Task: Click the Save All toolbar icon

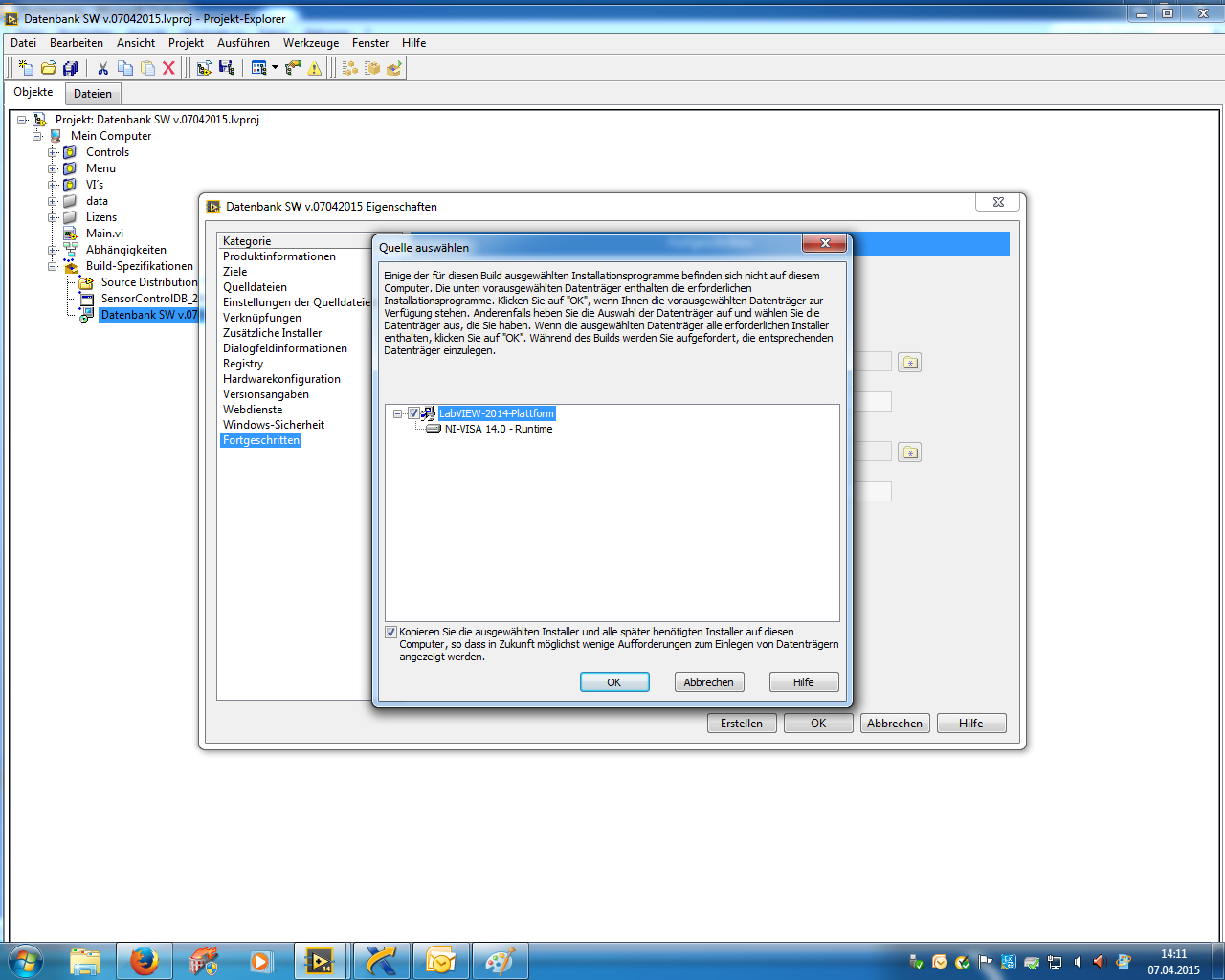Action: pos(70,68)
